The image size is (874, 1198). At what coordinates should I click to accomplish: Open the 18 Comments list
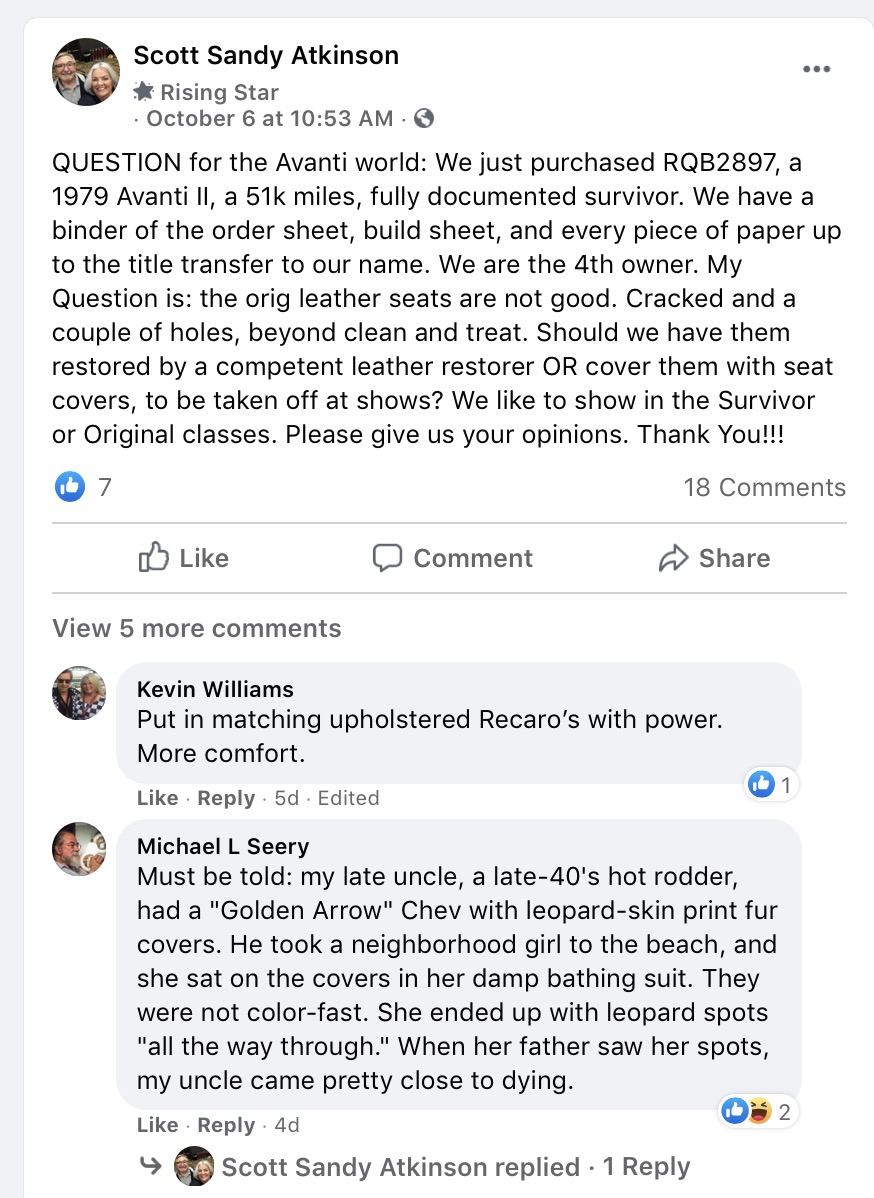tap(764, 487)
